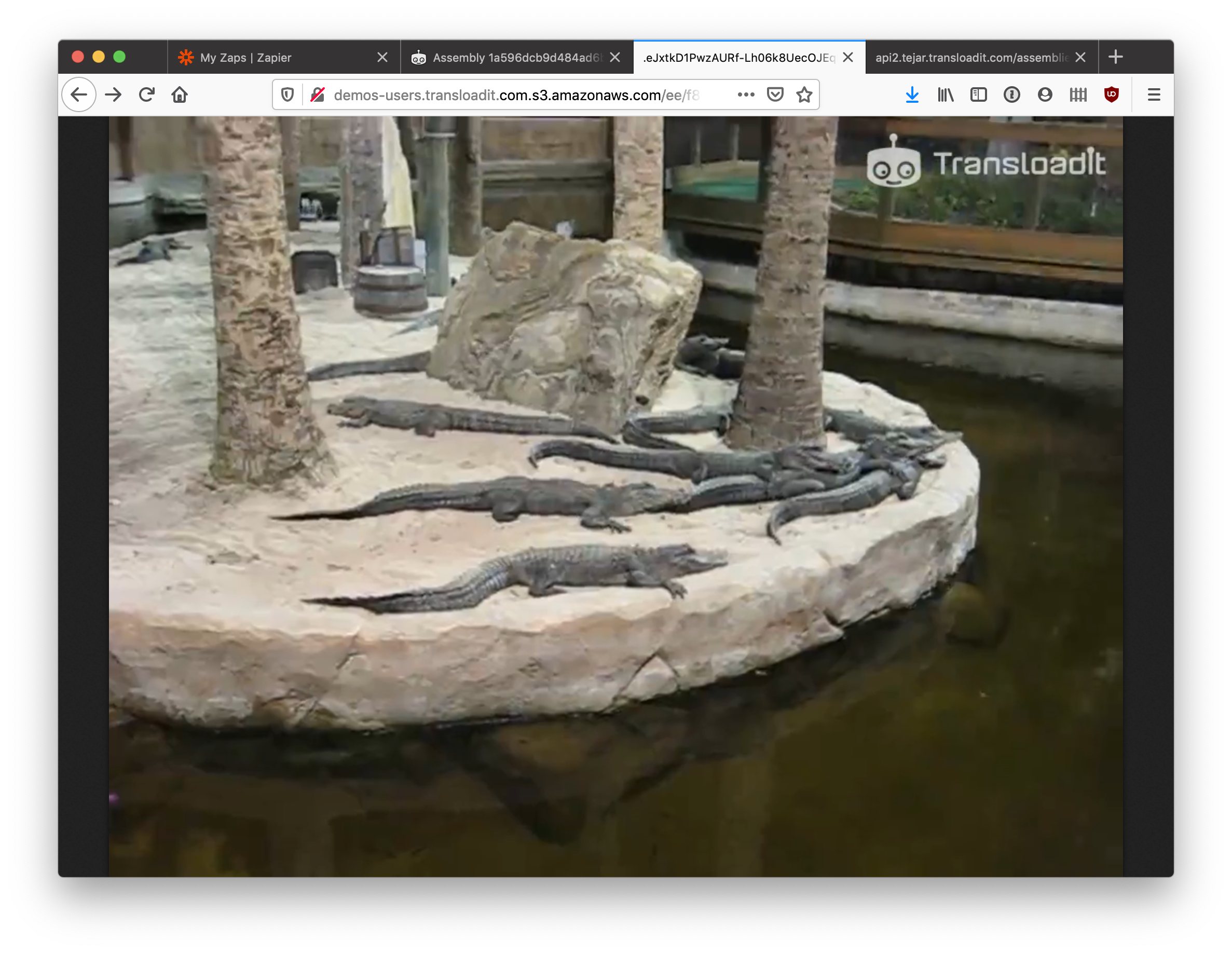
Task: Go to the browser home page
Action: tap(180, 95)
